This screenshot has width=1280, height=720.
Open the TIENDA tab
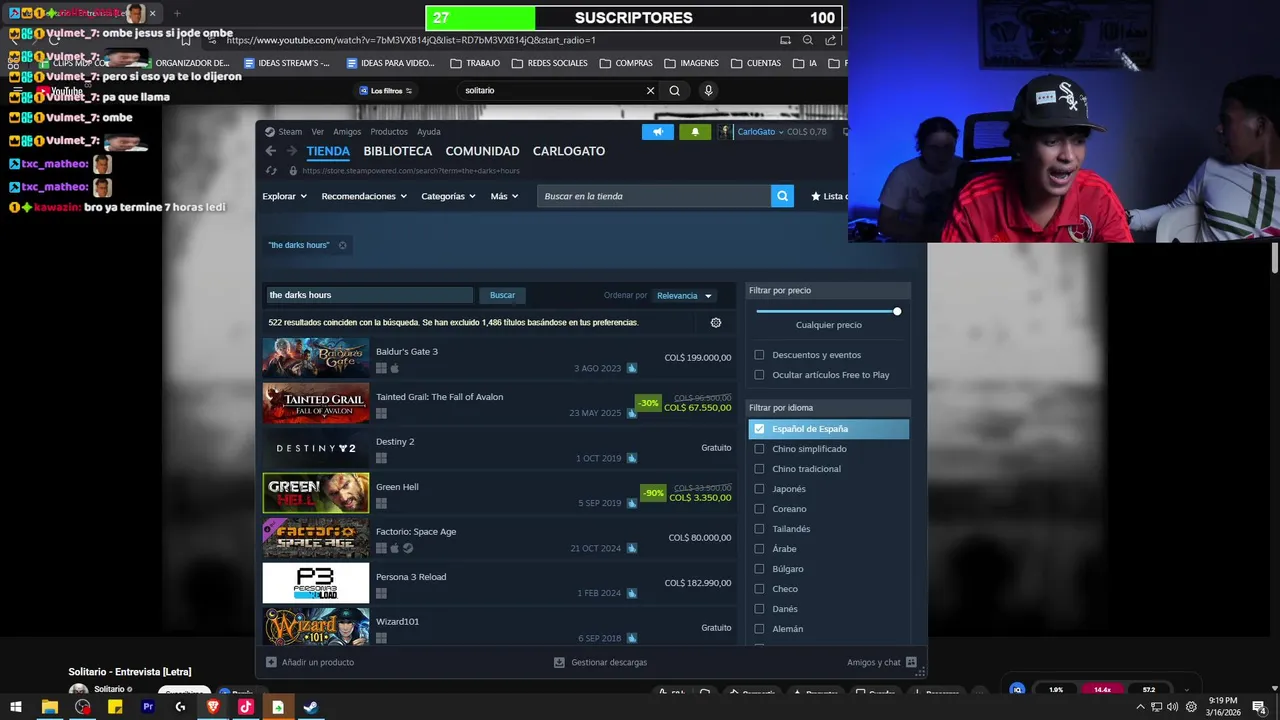click(x=328, y=151)
